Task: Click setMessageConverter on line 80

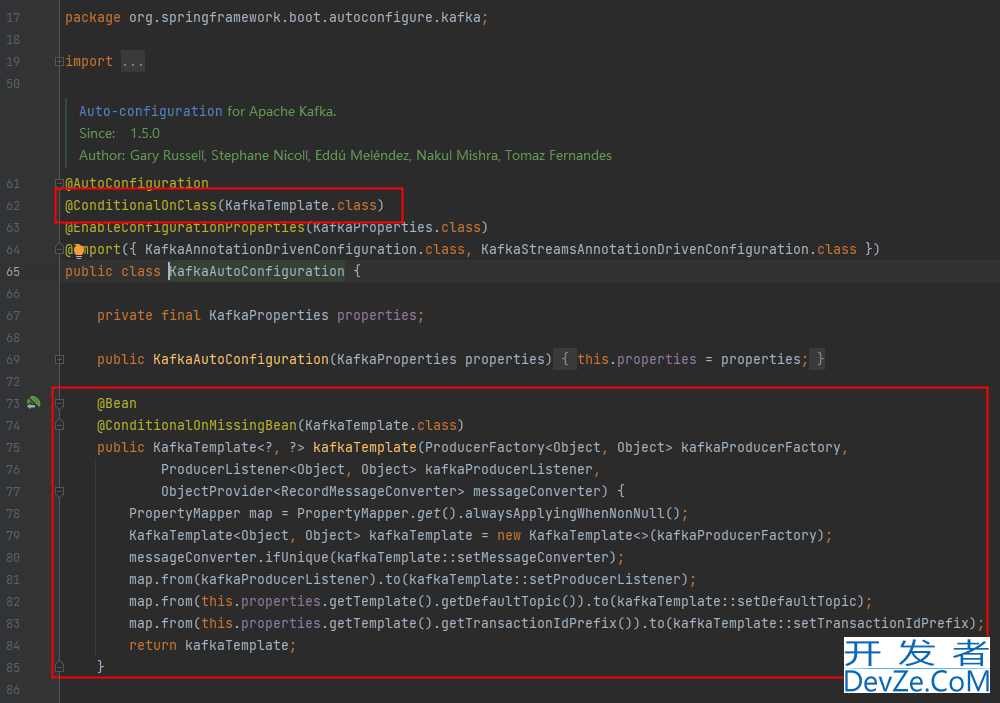Action: click(533, 557)
